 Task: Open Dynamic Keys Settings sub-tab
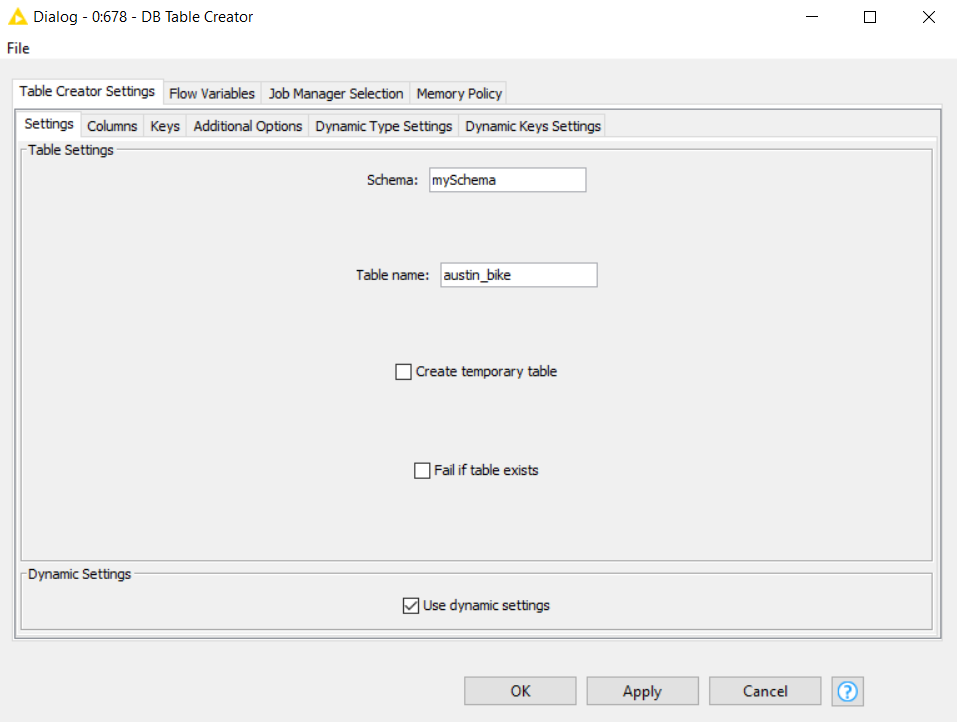533,126
